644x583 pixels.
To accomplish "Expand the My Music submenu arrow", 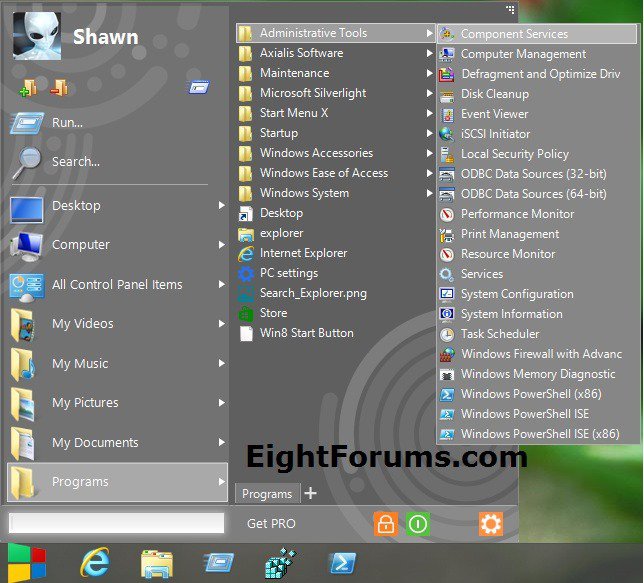I will coord(222,363).
